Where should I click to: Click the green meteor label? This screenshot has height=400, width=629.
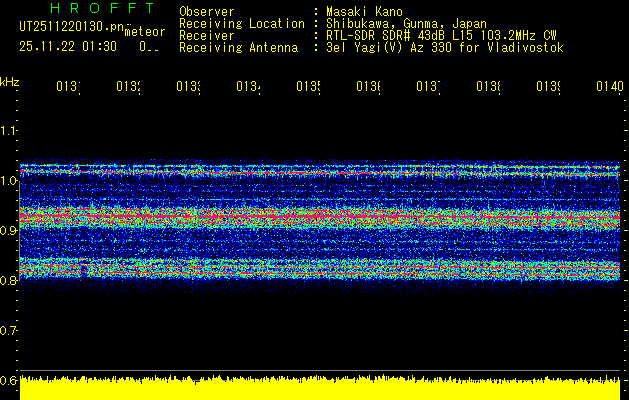point(144,32)
